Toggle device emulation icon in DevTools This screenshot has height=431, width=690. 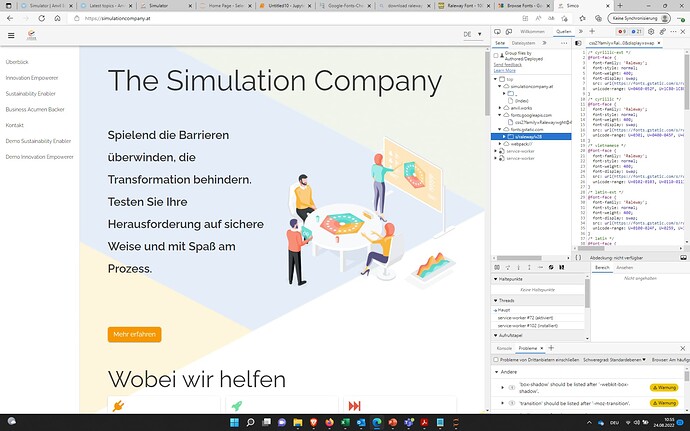pos(509,32)
